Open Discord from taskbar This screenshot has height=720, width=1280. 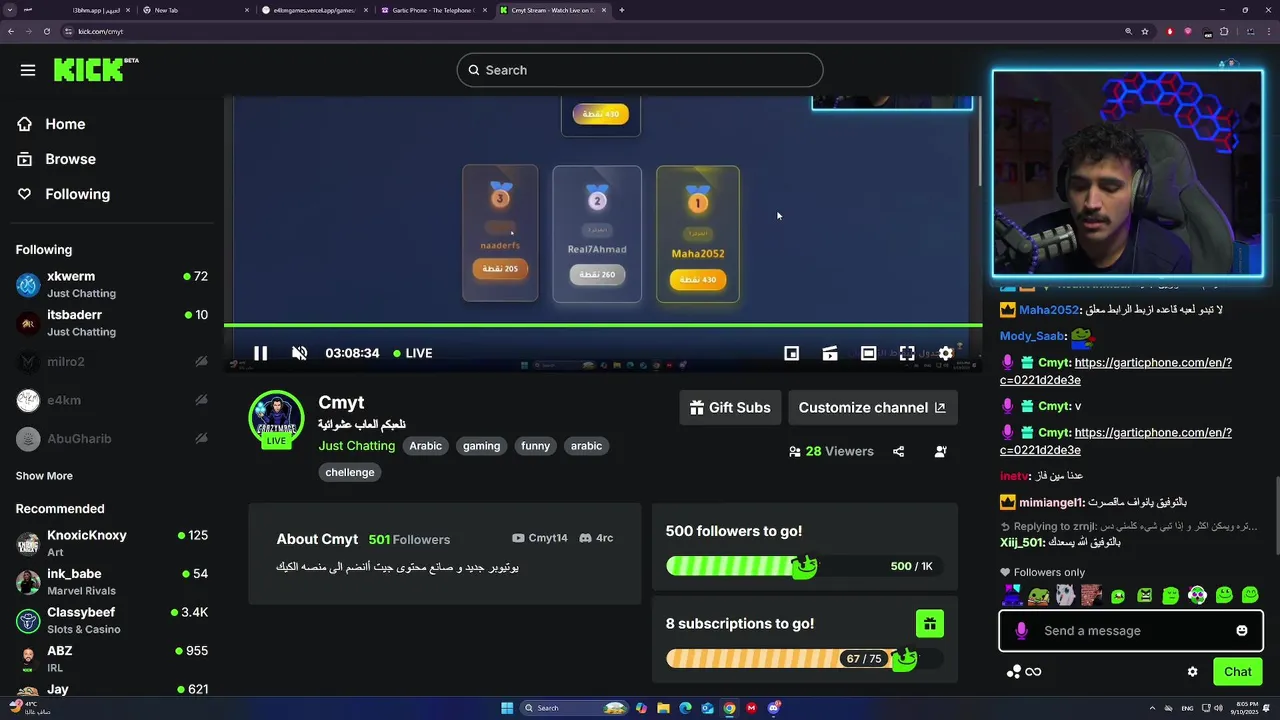774,708
